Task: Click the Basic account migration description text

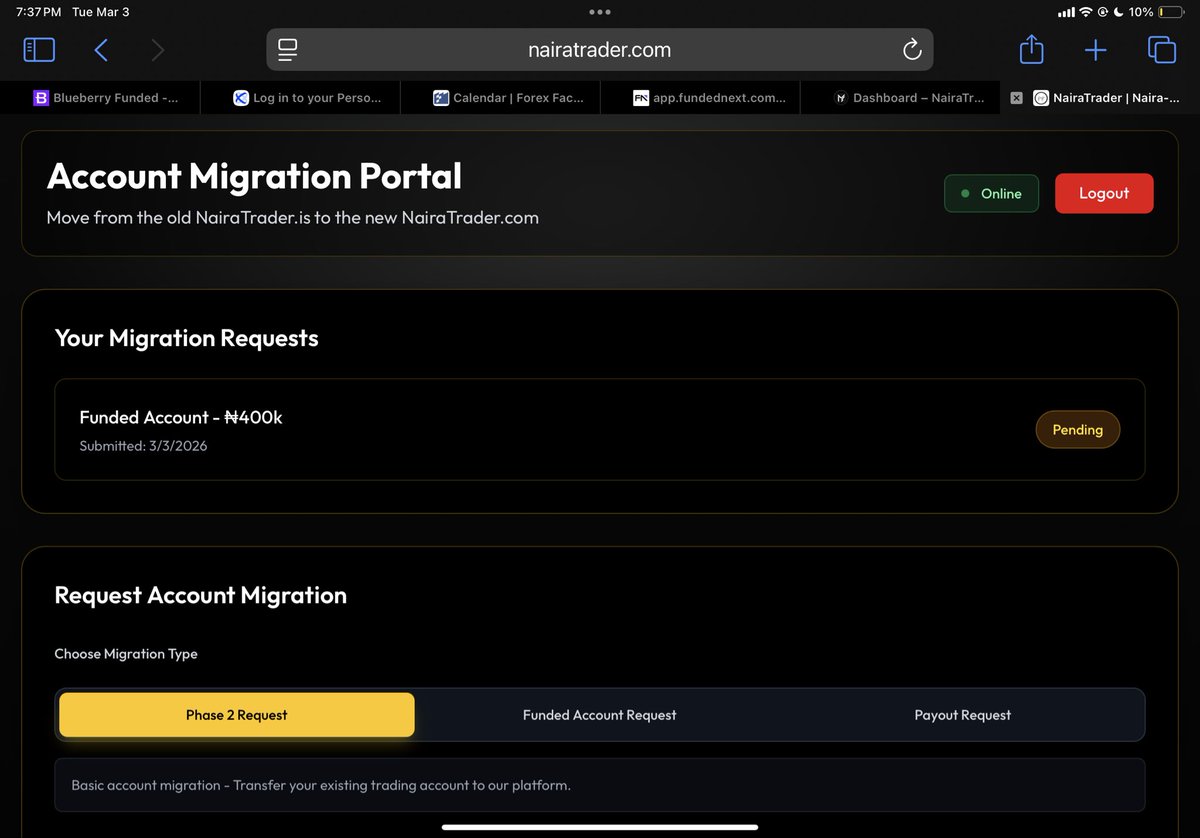Action: coord(321,785)
